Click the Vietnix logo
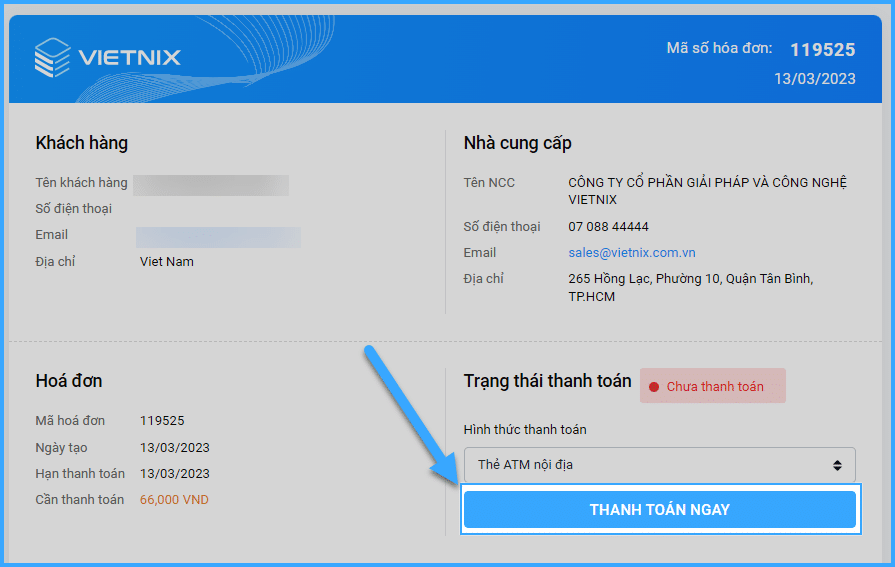Image resolution: width=895 pixels, height=567 pixels. click(x=108, y=57)
